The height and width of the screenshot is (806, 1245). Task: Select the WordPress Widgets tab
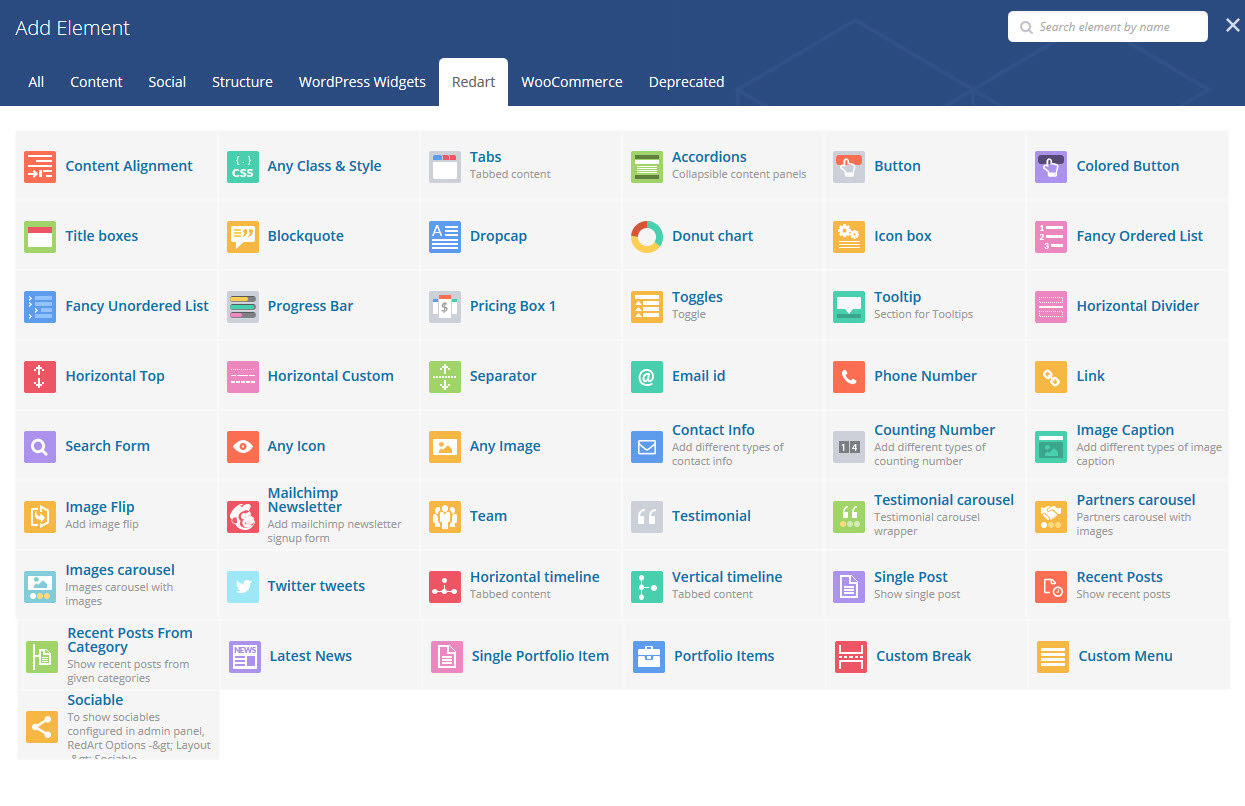pyautogui.click(x=362, y=82)
